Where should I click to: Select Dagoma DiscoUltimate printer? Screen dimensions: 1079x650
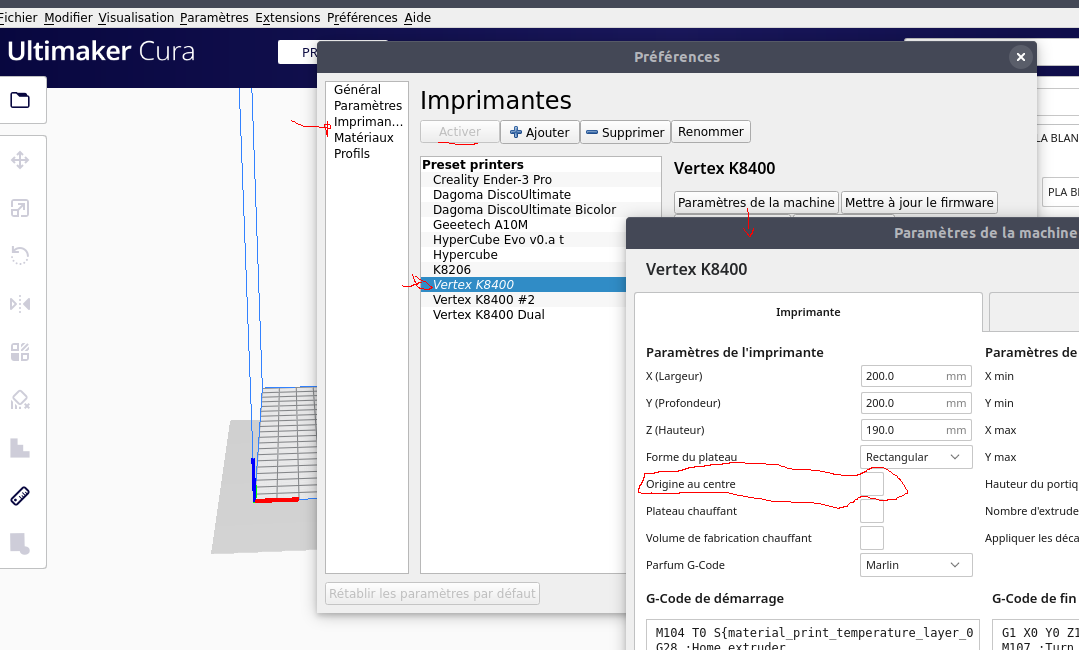pyautogui.click(x=541, y=195)
